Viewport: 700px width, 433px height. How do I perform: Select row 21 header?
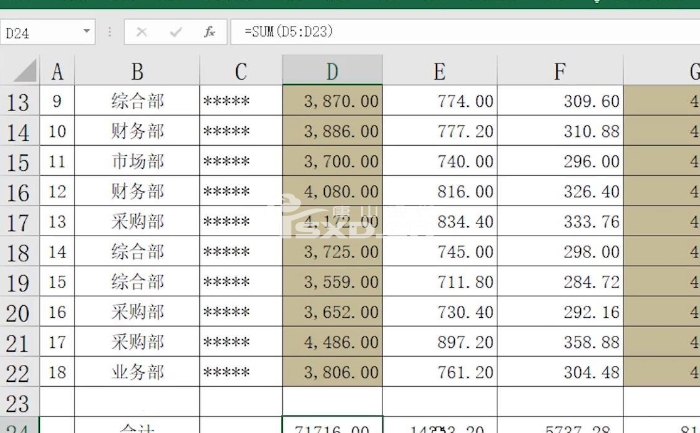pos(19,342)
